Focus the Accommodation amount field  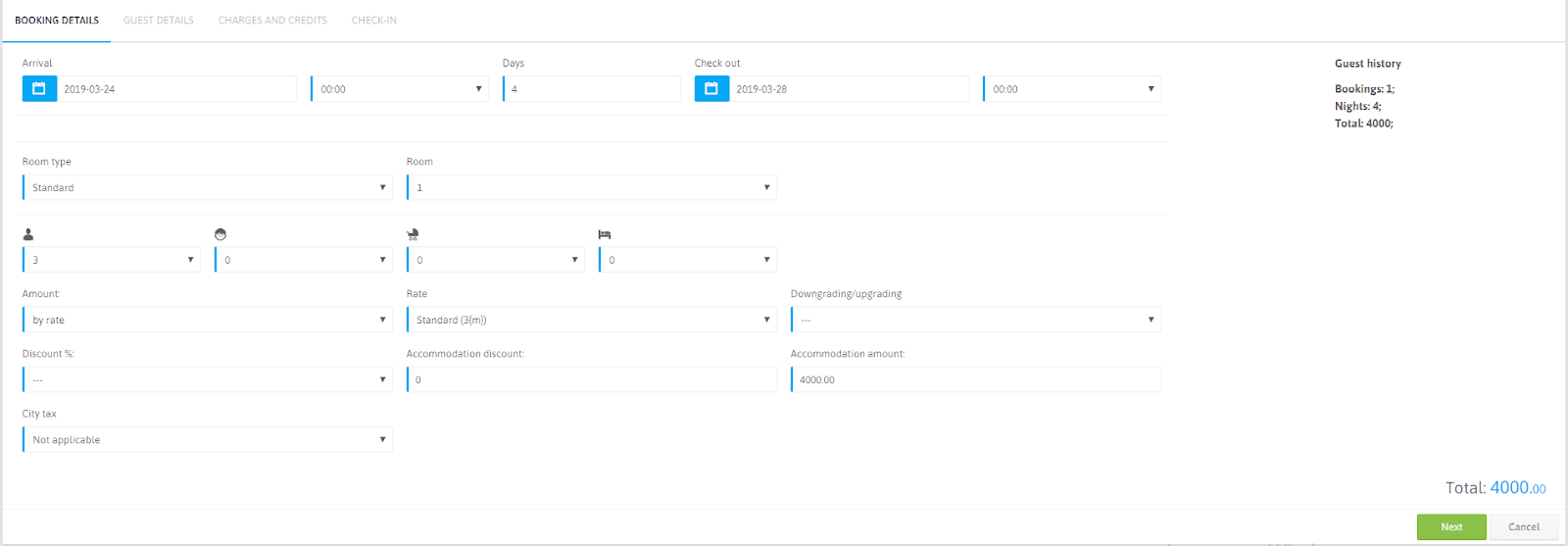pos(976,380)
